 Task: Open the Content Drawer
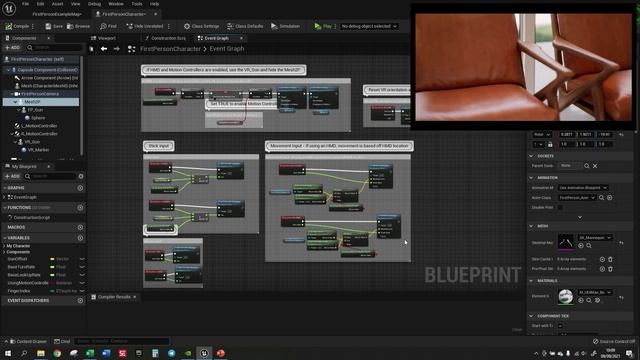pos(28,341)
